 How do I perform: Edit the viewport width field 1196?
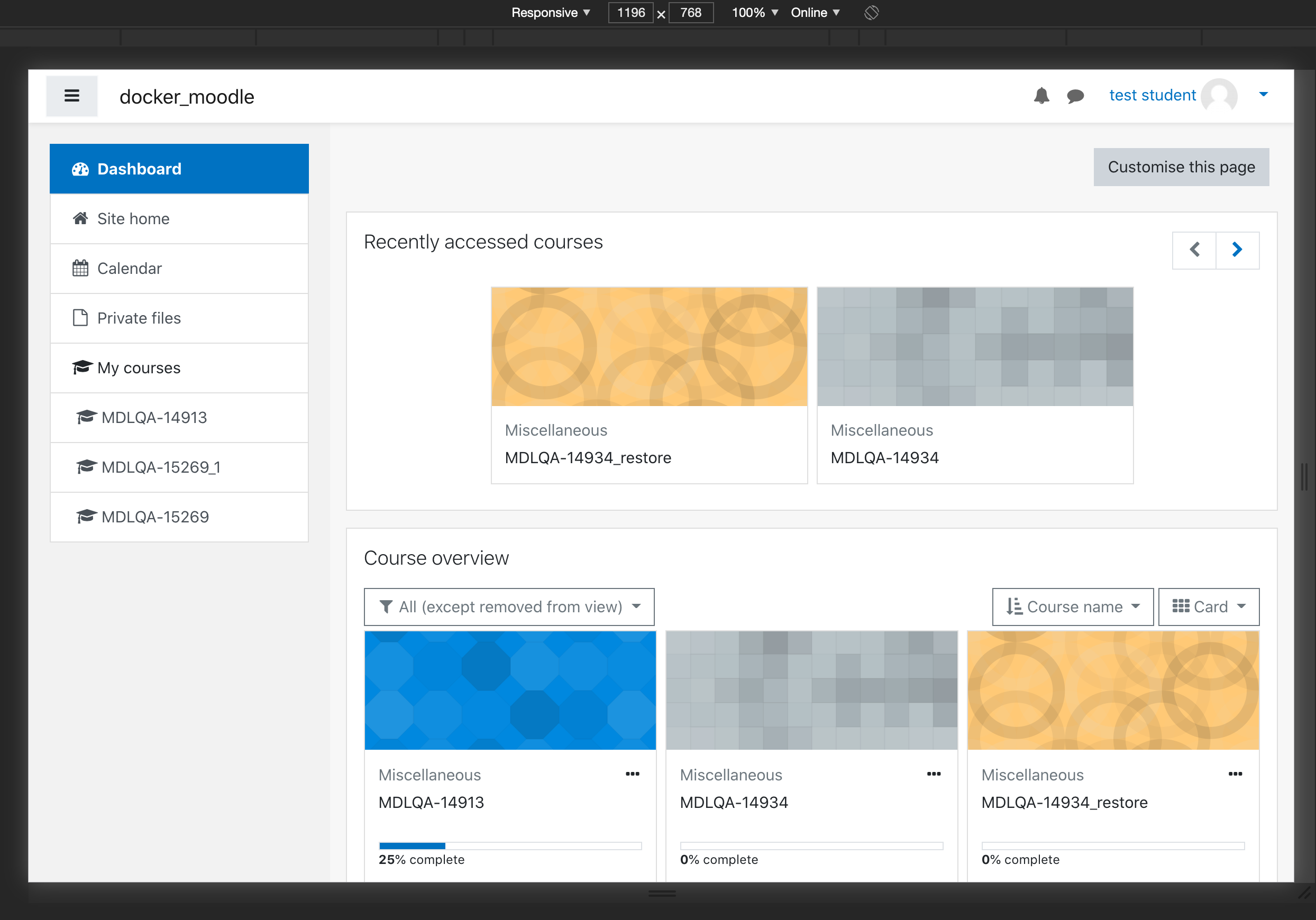point(630,13)
